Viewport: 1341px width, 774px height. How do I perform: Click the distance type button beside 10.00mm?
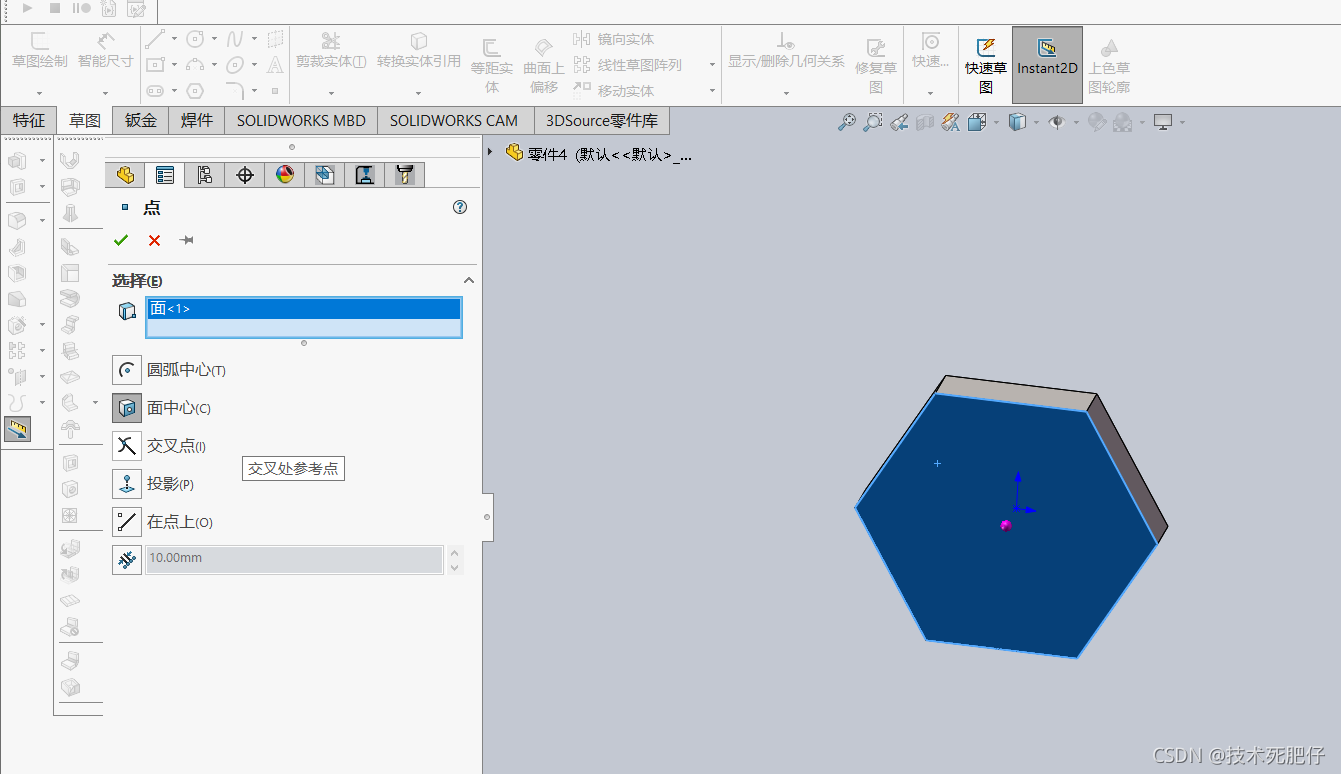[127, 560]
